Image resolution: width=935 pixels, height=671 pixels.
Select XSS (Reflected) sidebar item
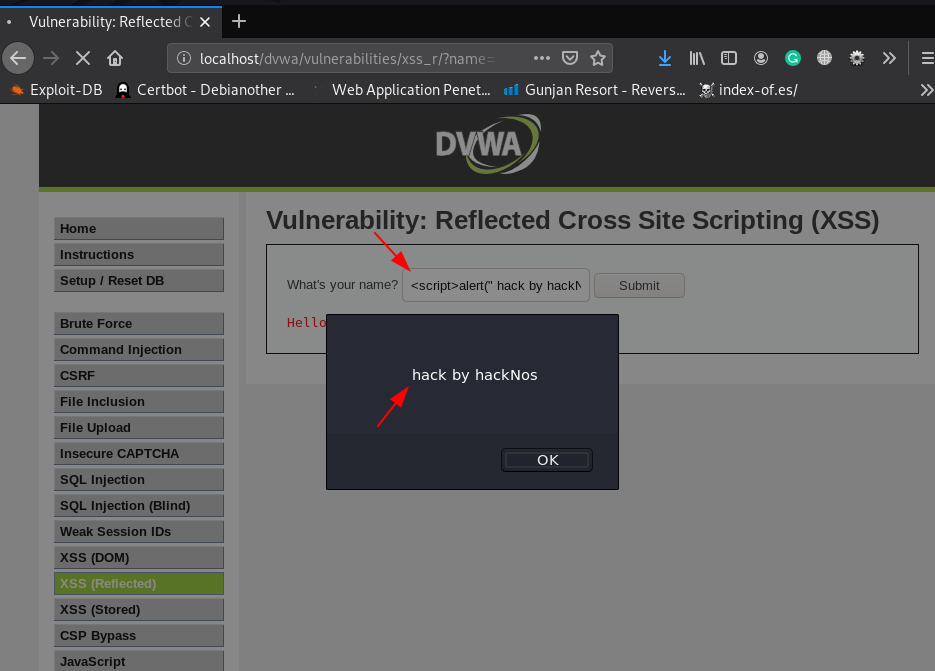click(x=138, y=583)
